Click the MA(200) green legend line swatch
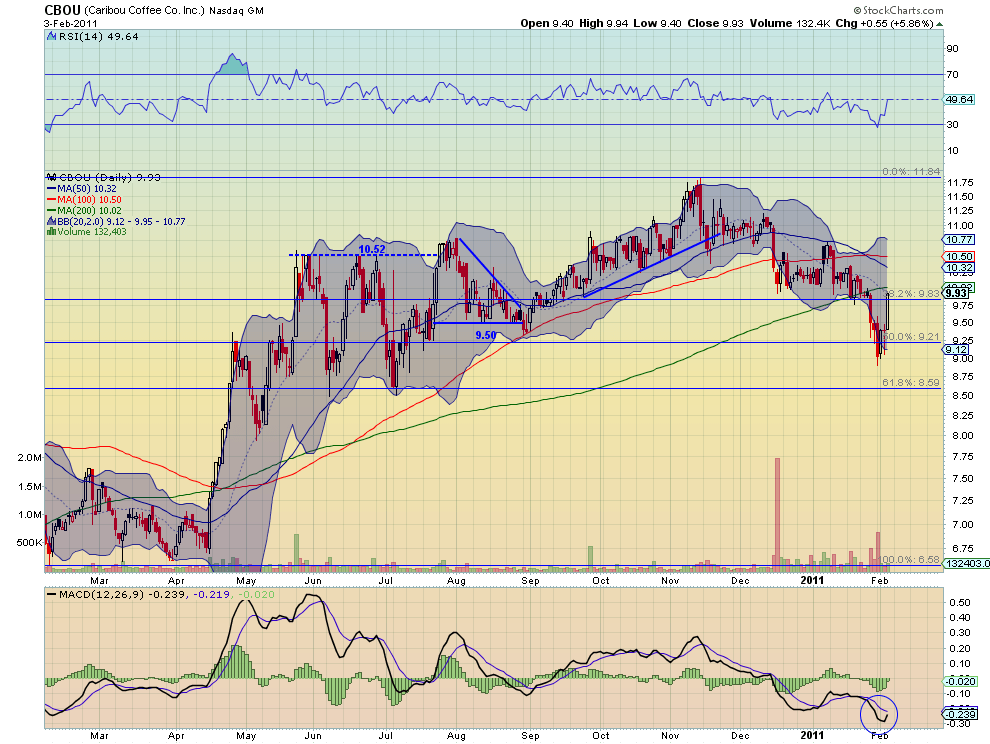 pyautogui.click(x=51, y=210)
